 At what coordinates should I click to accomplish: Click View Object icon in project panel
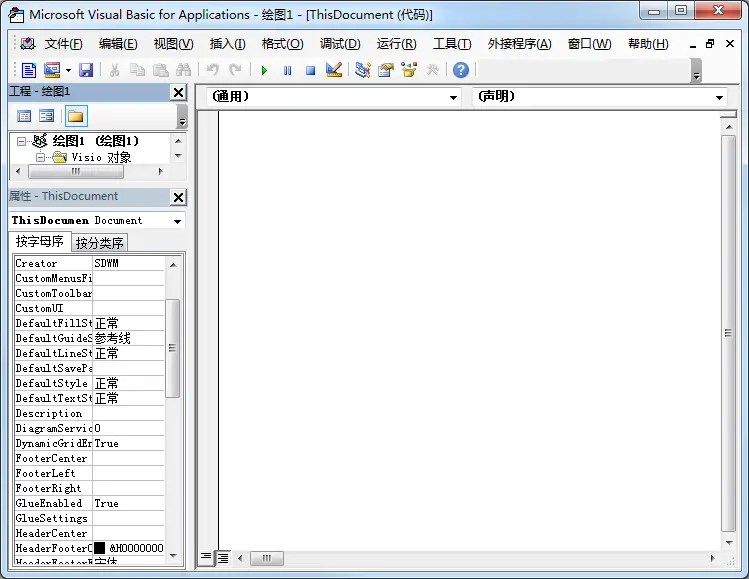point(47,116)
